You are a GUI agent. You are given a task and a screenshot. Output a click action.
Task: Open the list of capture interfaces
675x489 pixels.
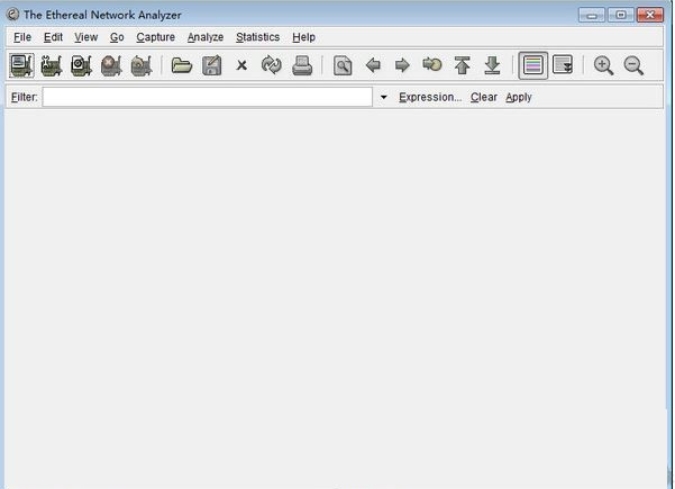(22, 65)
